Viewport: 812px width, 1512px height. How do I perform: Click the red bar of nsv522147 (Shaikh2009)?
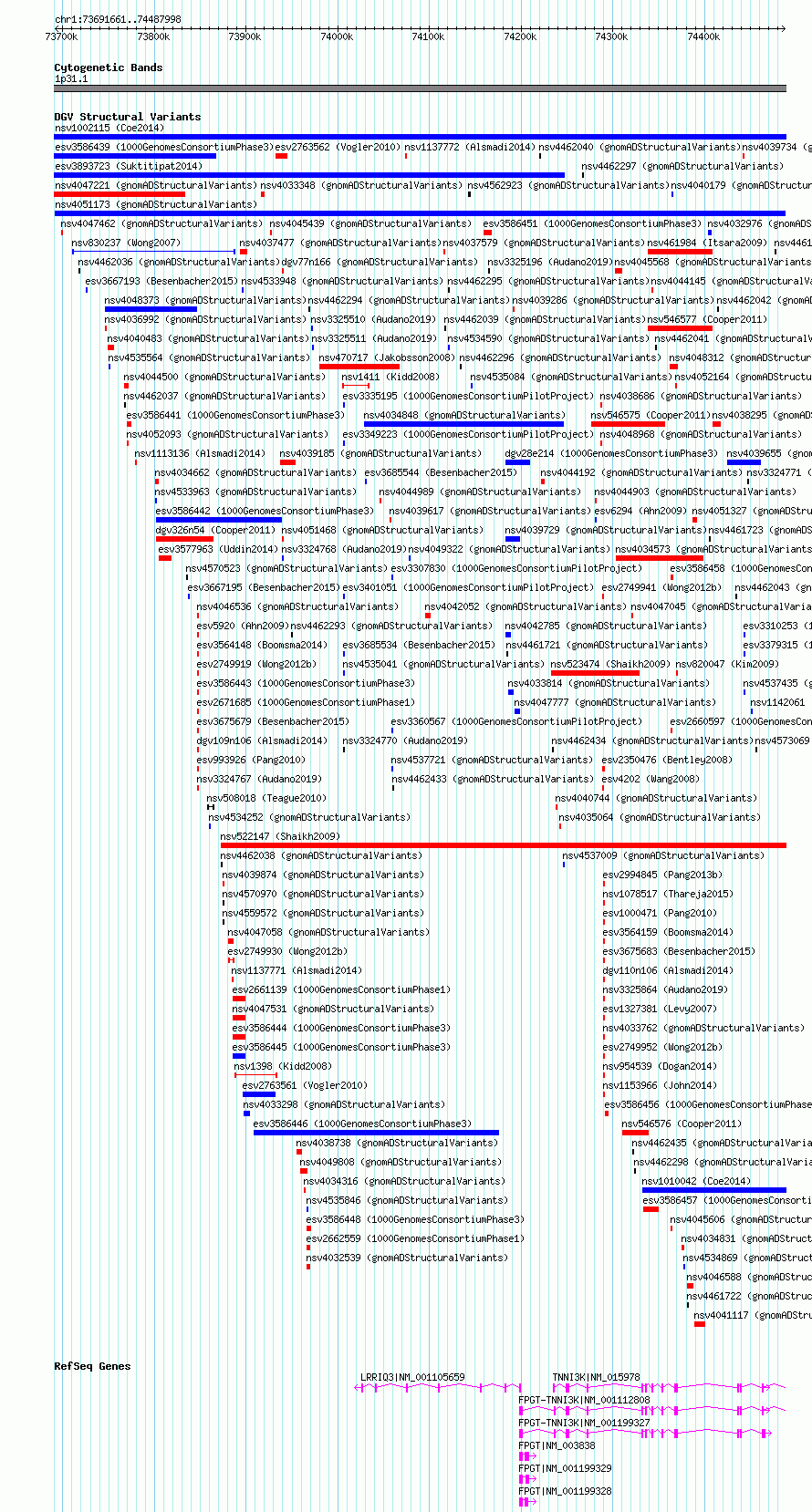tap(503, 845)
